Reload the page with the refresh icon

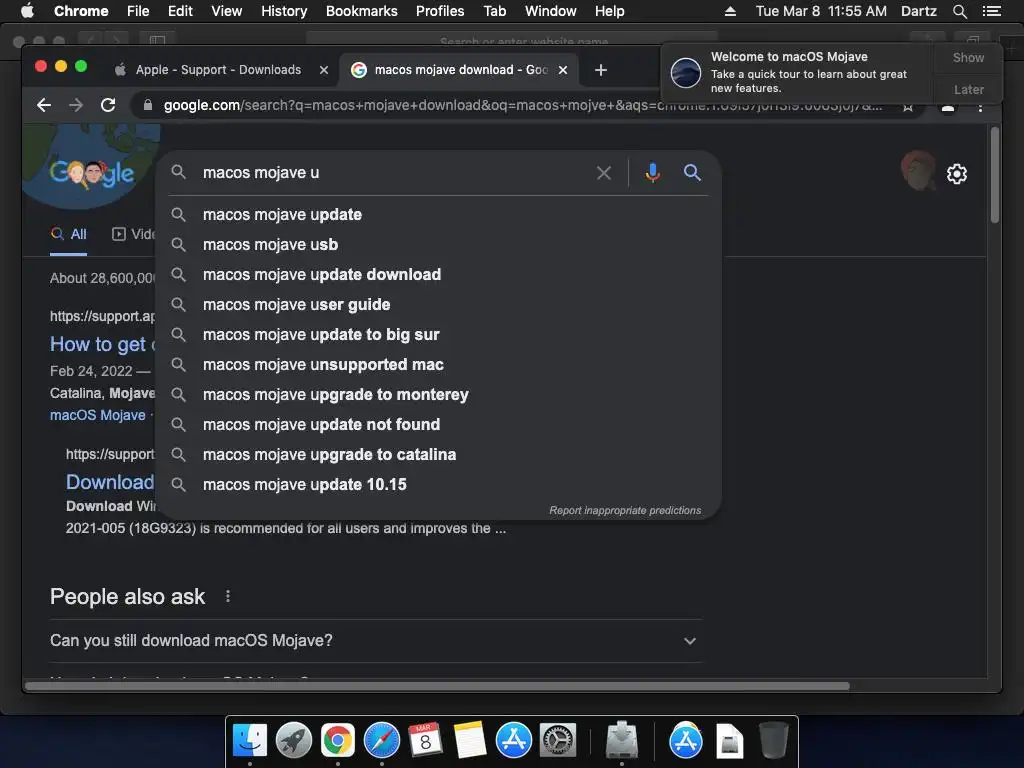(108, 105)
